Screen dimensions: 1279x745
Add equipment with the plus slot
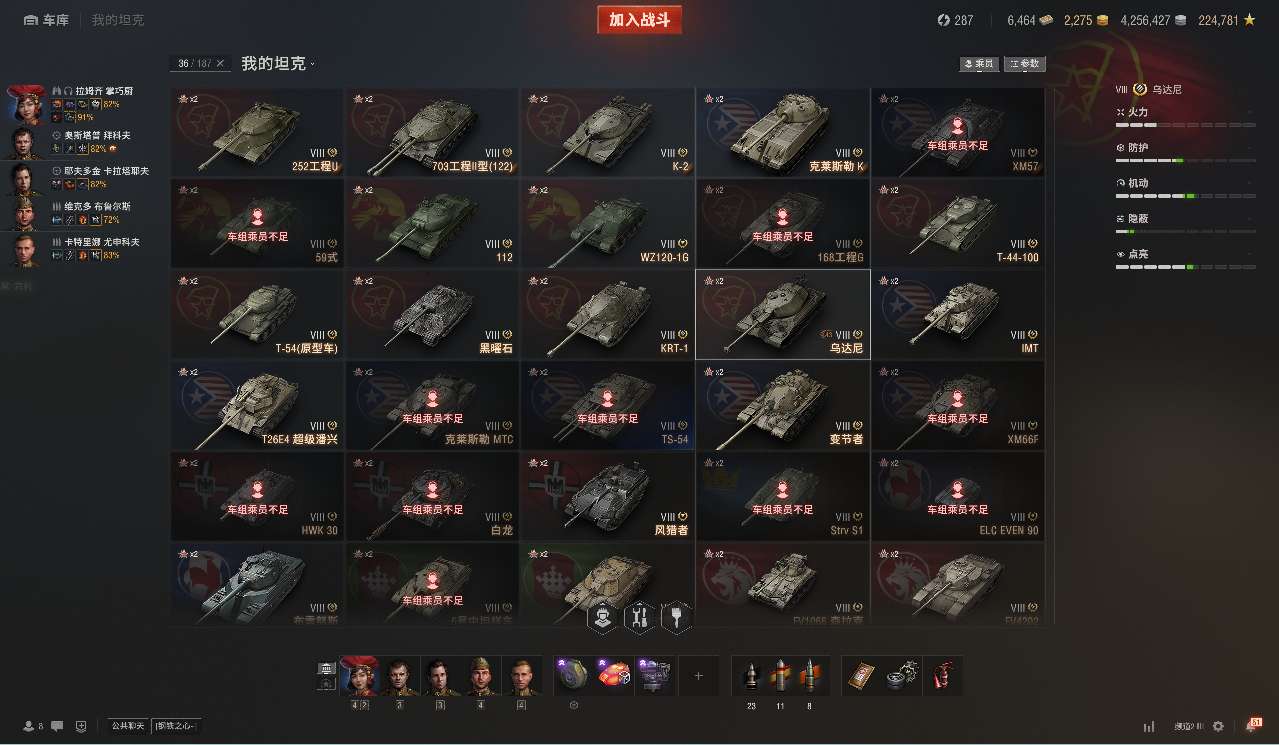(x=698, y=676)
